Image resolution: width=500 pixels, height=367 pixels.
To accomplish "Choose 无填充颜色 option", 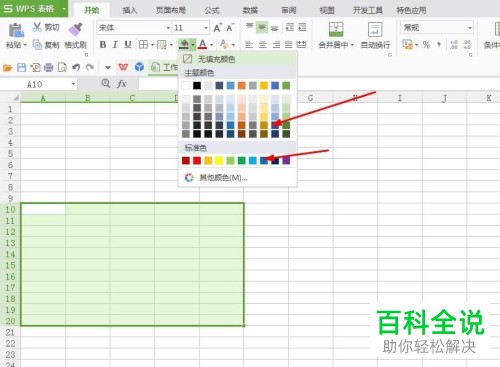I will [237, 59].
